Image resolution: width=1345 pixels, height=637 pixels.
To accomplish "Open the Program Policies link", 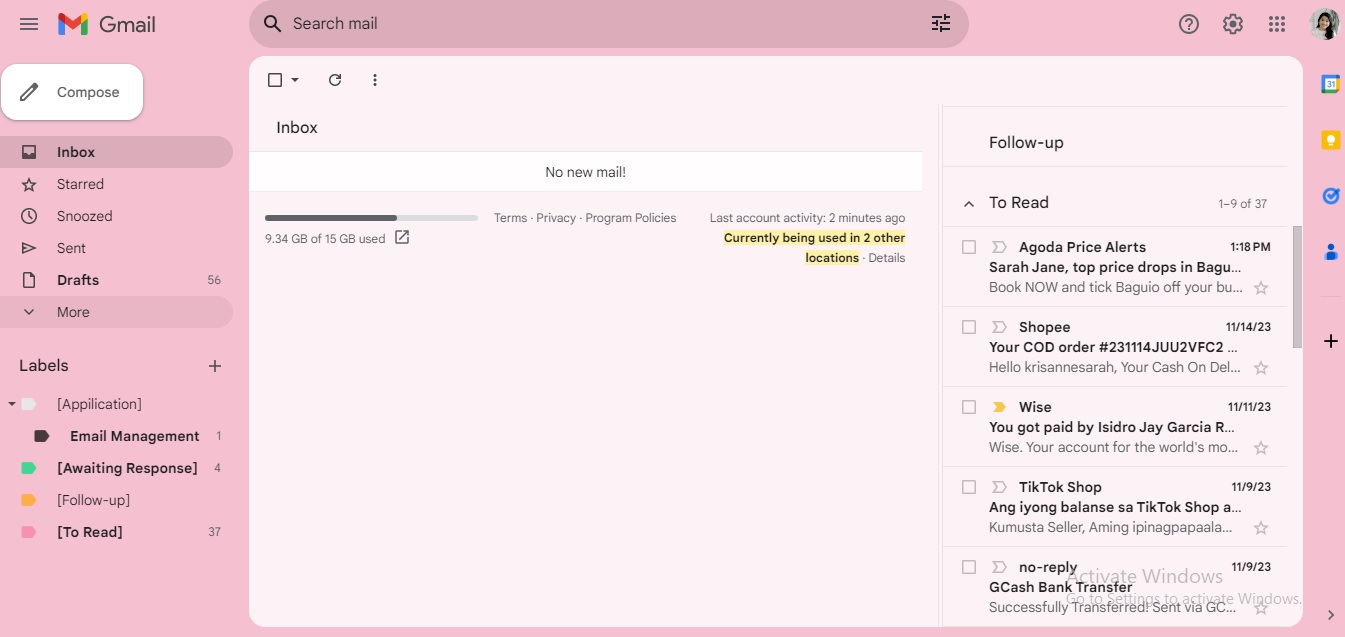I will point(631,218).
